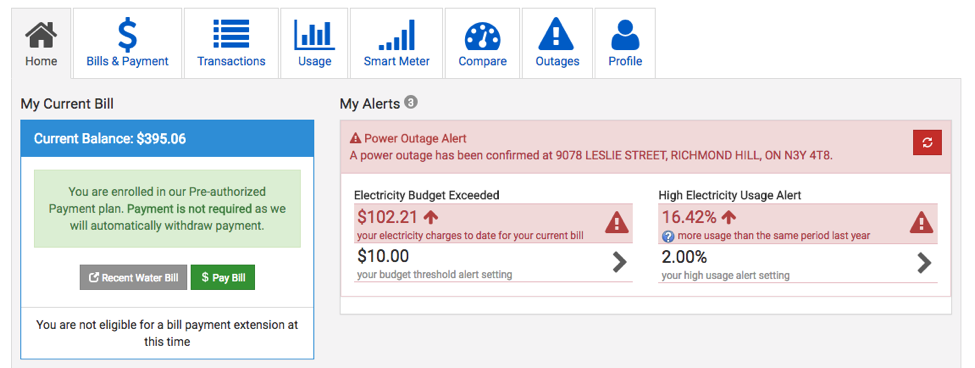Click the up arrow beside $102.21
The width and height of the screenshot is (975, 368).
tap(430, 217)
